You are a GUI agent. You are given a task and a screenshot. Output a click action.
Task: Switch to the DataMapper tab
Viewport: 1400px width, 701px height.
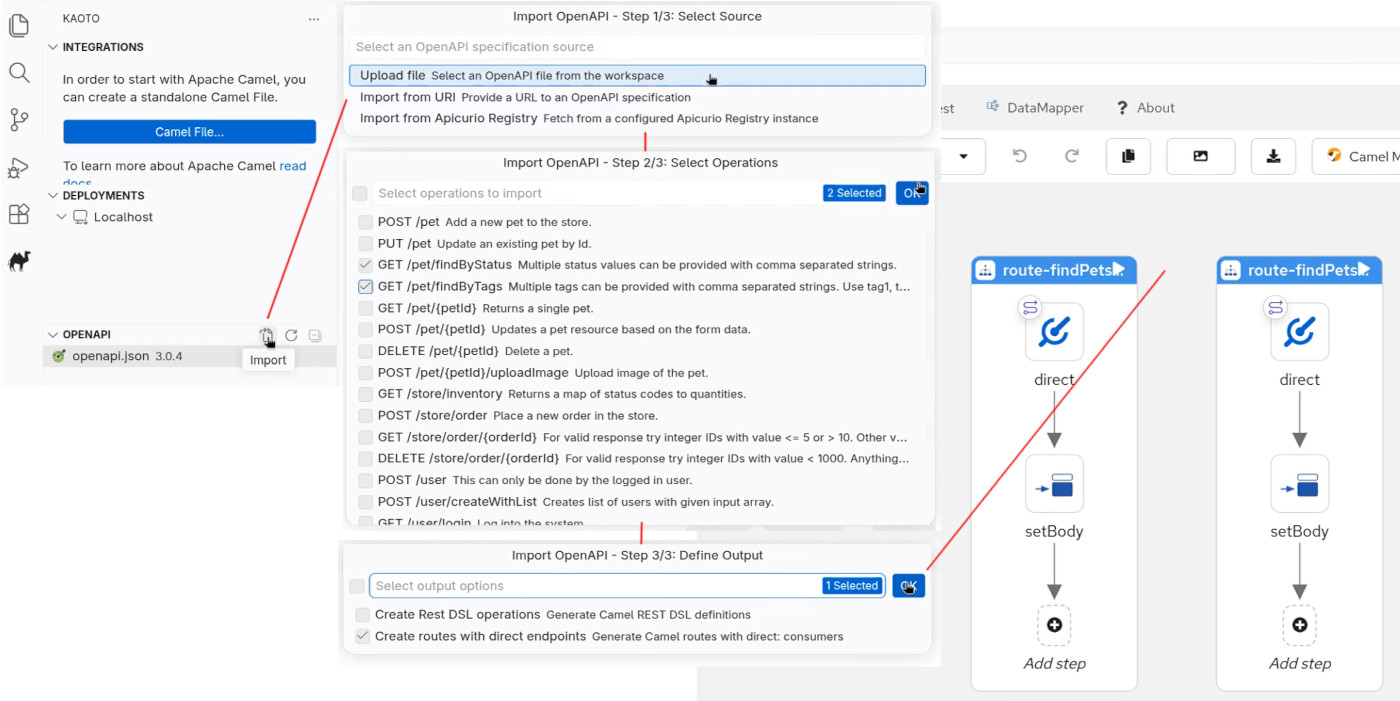click(1035, 108)
